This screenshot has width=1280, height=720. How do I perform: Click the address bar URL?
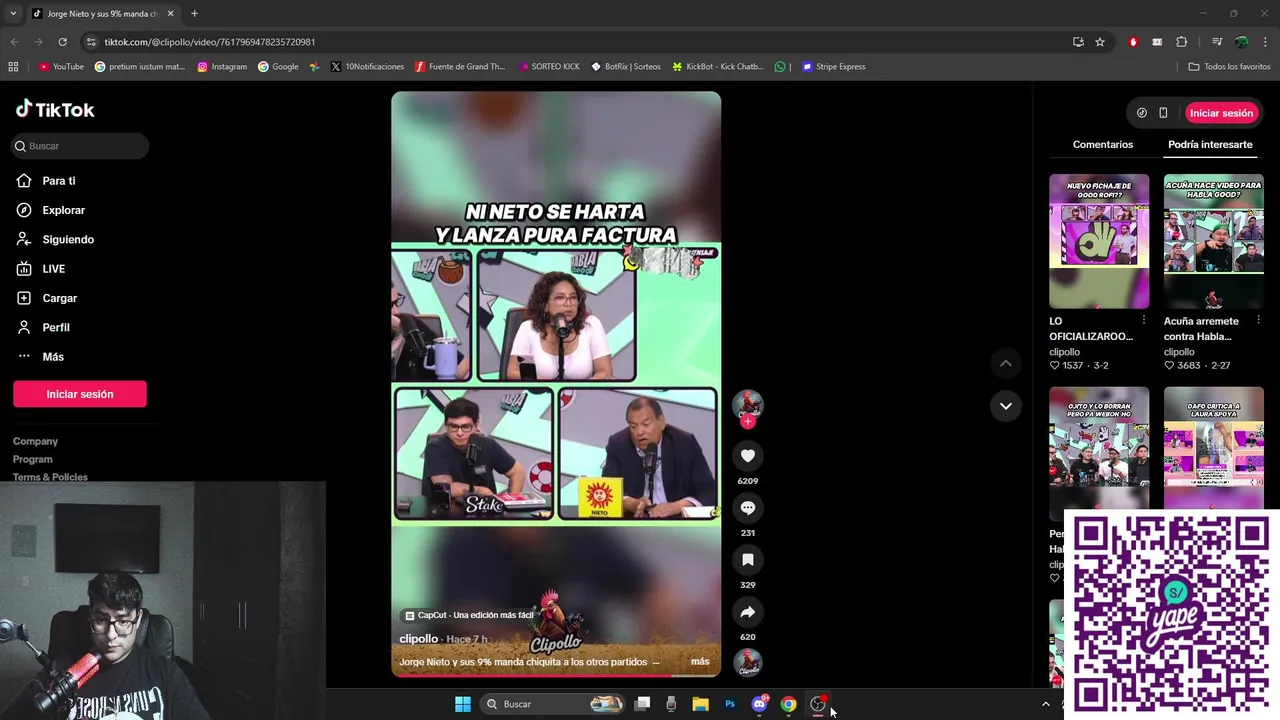coord(210,42)
